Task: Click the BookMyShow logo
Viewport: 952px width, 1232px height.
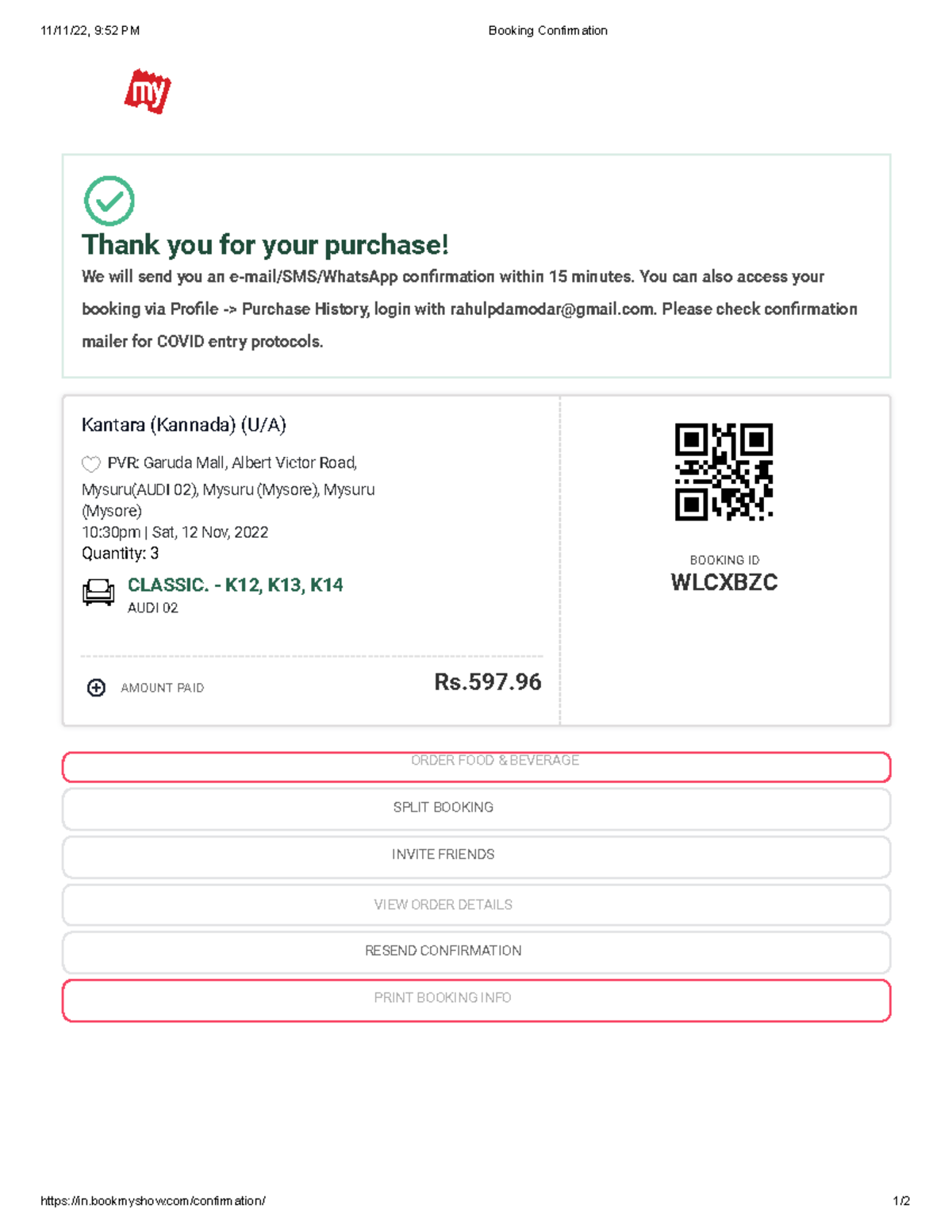Action: pyautogui.click(x=148, y=90)
